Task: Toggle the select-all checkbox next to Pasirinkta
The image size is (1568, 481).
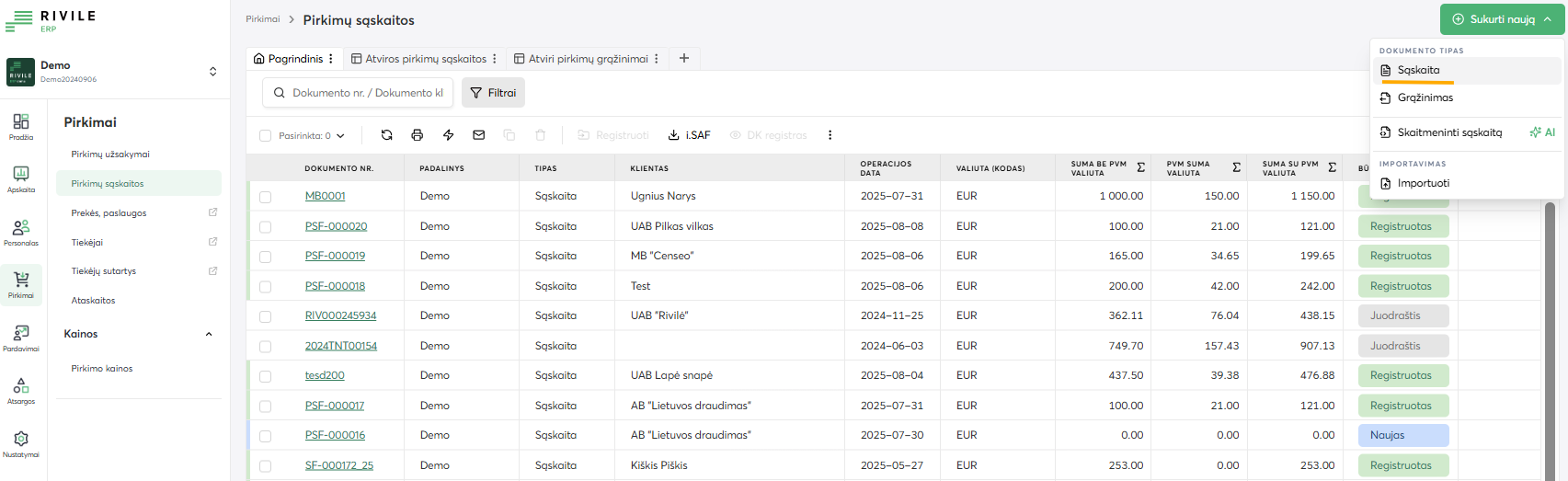Action: 265,136
